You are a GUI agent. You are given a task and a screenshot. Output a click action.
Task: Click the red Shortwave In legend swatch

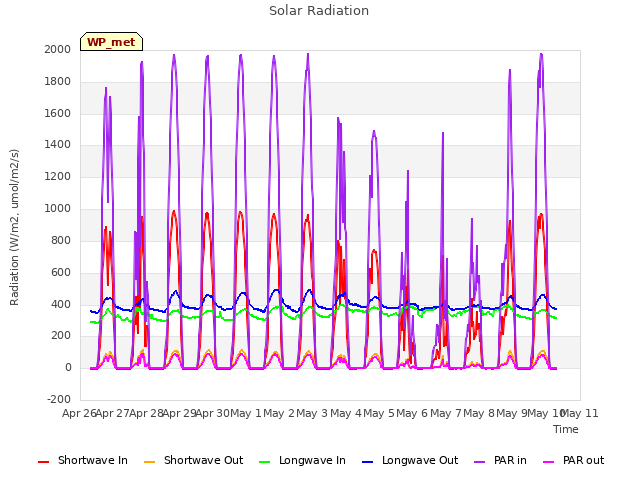click(x=43, y=462)
